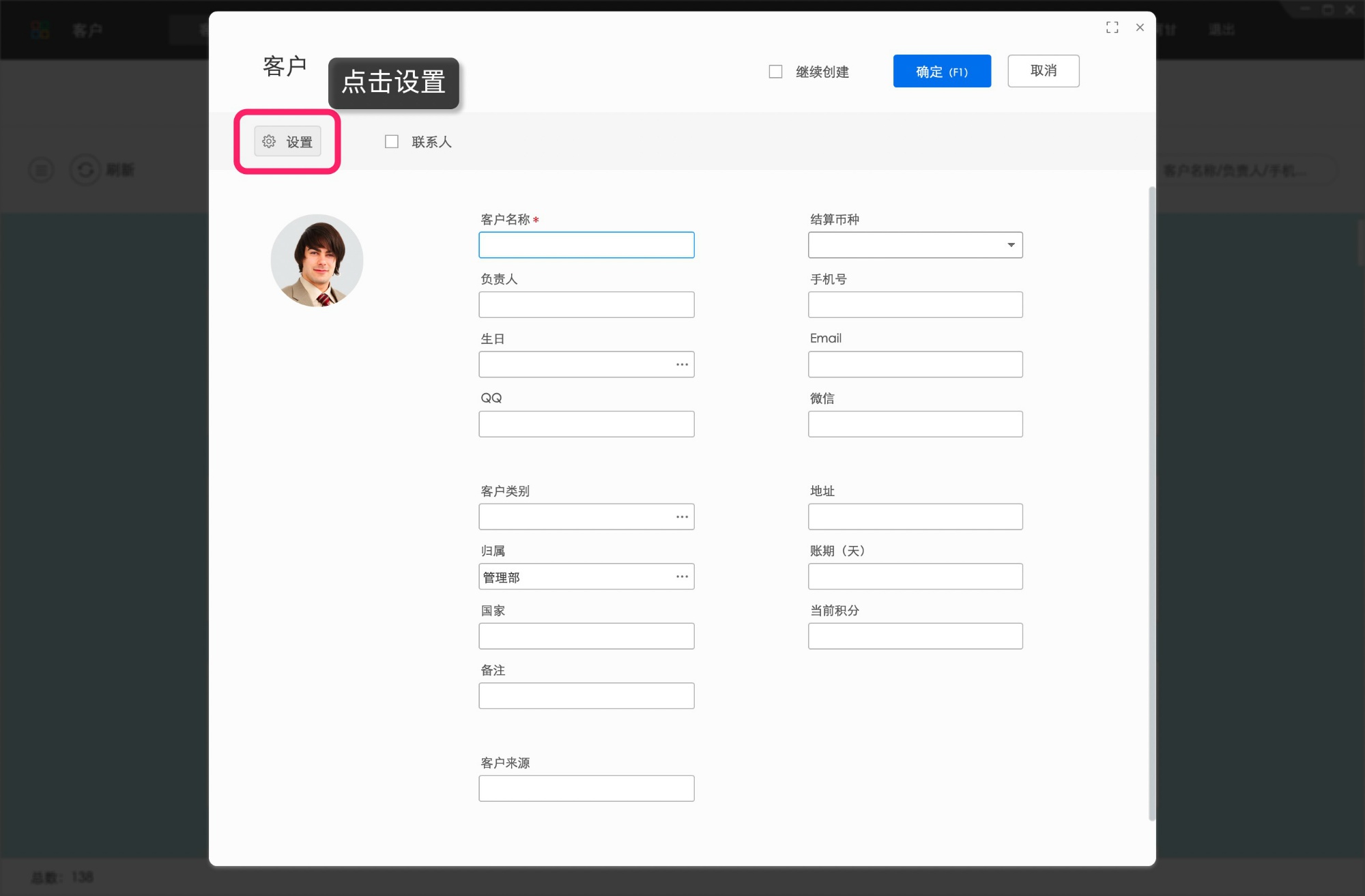Image resolution: width=1365 pixels, height=896 pixels.
Task: Select the QQ input field
Action: click(586, 424)
